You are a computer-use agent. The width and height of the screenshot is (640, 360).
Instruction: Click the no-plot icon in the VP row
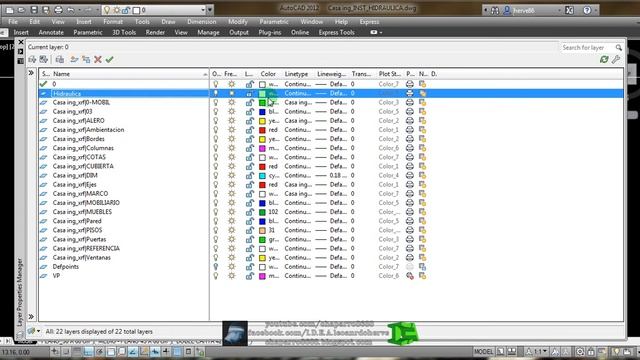pyautogui.click(x=410, y=276)
